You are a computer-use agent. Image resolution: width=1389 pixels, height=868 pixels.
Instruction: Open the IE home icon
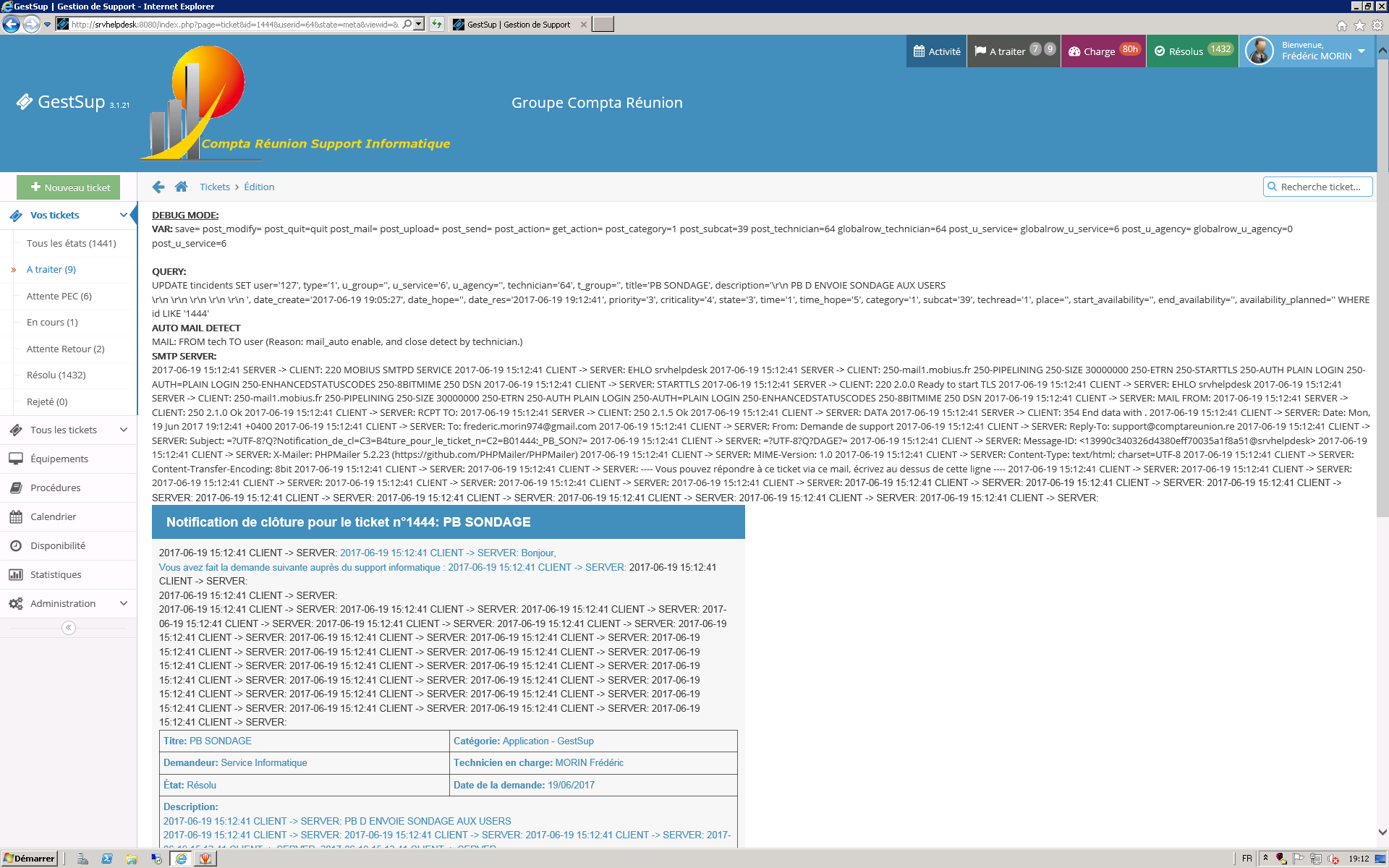(x=1342, y=25)
